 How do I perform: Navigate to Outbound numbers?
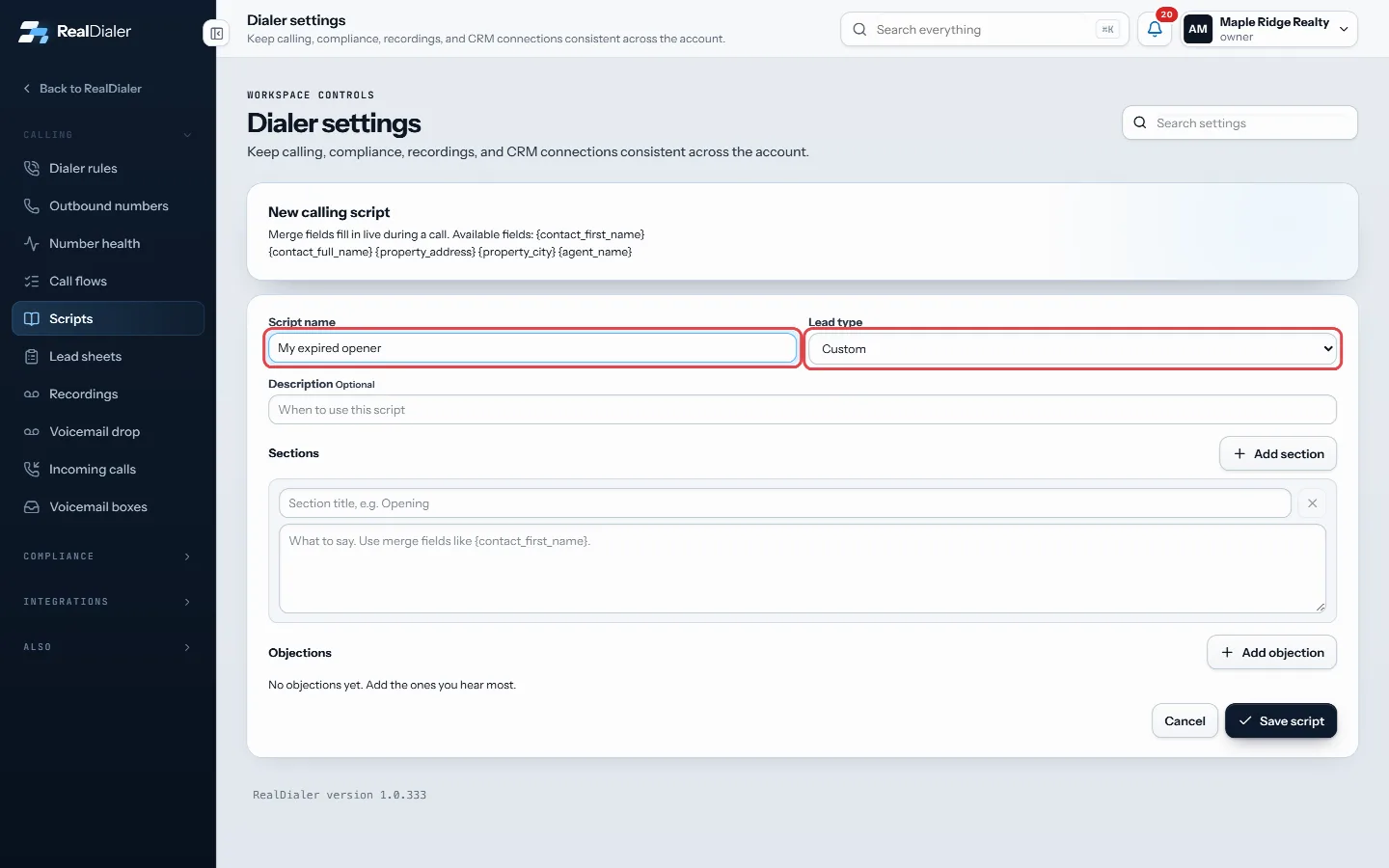108,206
